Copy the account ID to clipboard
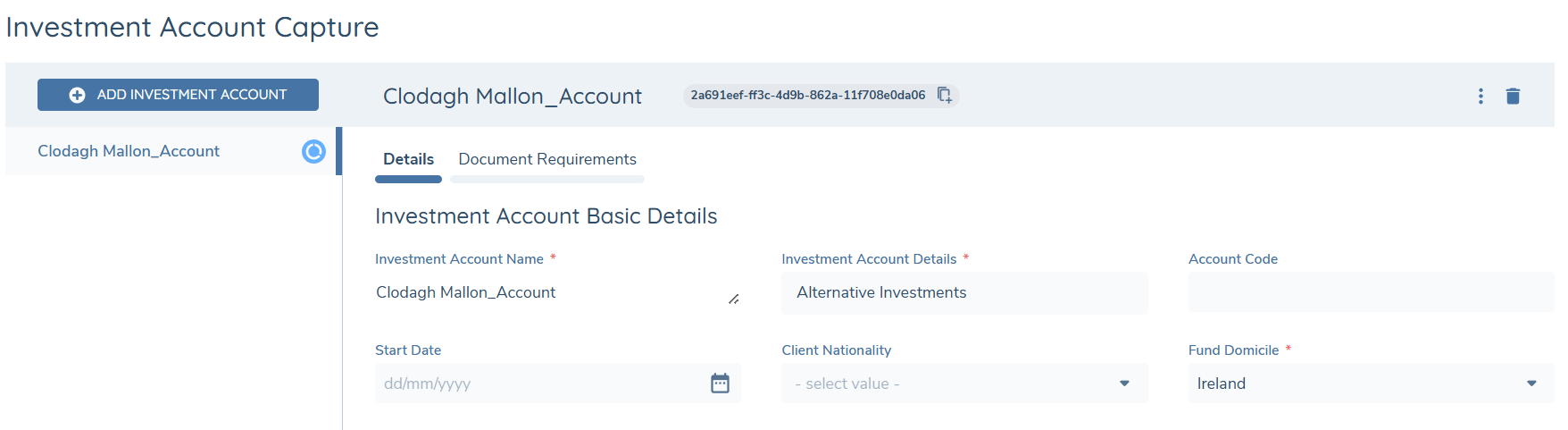This screenshot has height=430, width=1568. 944,95
